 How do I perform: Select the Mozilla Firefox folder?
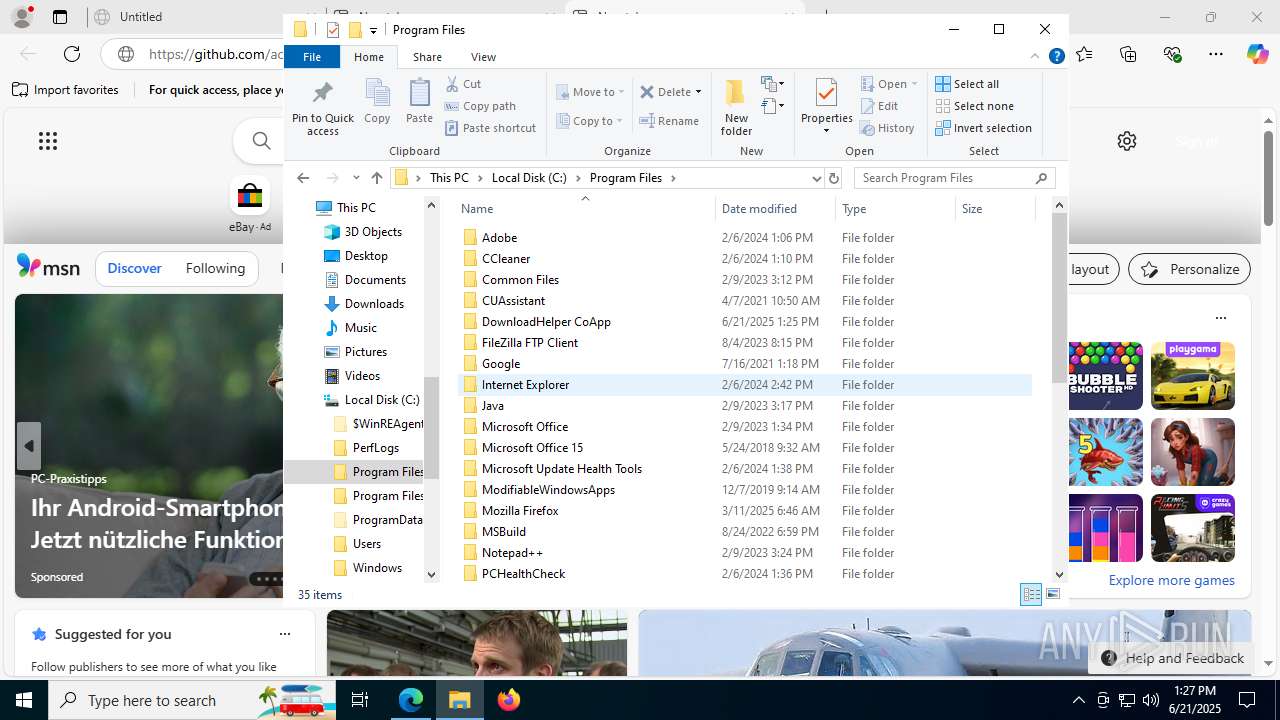tap(520, 511)
